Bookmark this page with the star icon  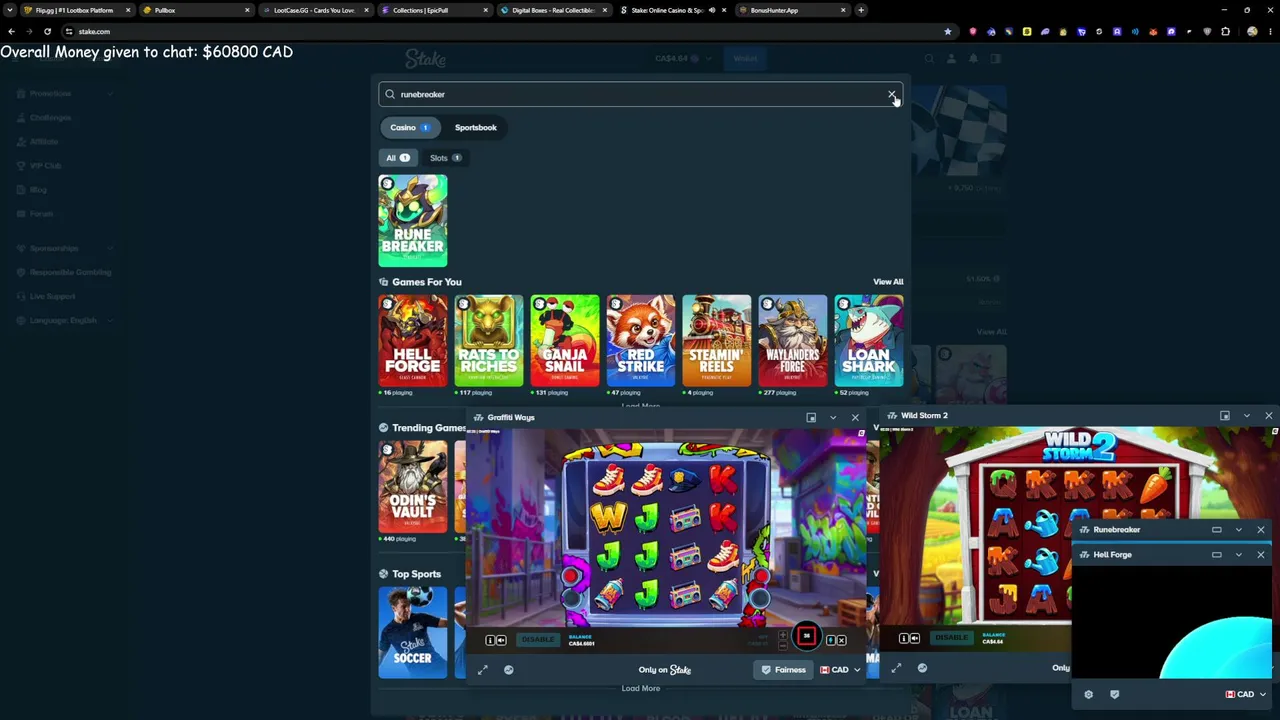pyautogui.click(x=948, y=31)
